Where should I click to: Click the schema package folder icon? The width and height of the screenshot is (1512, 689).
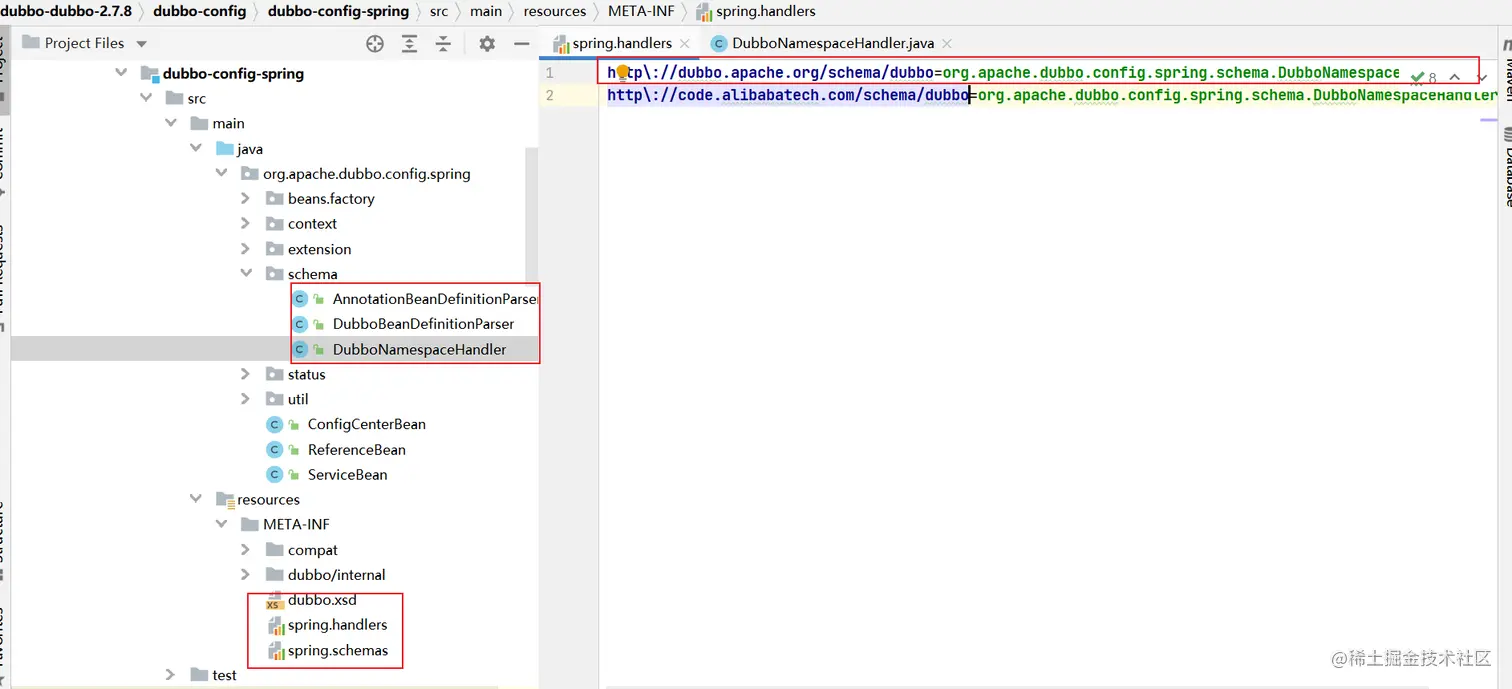(274, 273)
